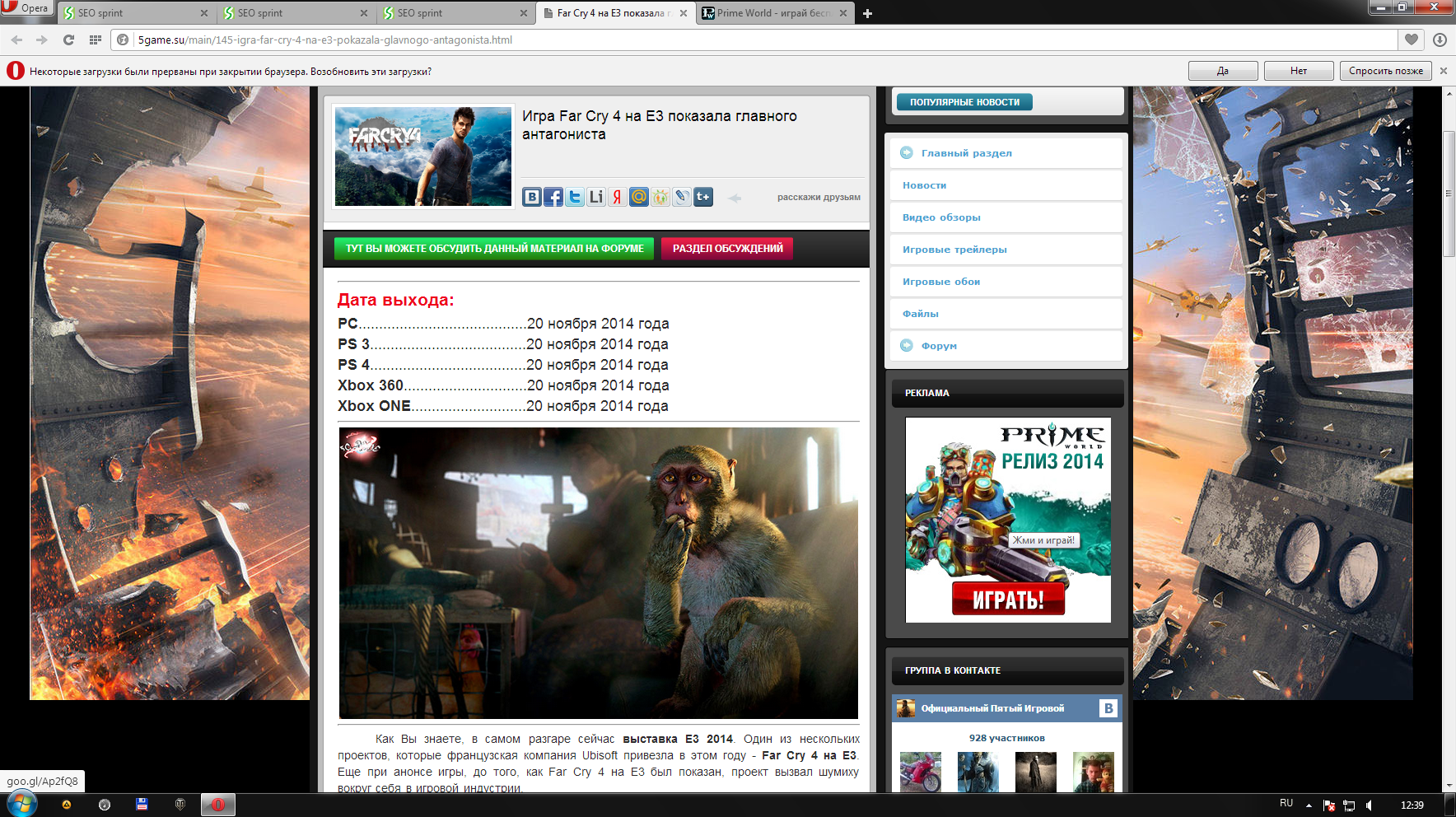The height and width of the screenshot is (817, 1456).
Task: Switch the RU input language indicator
Action: [1286, 803]
